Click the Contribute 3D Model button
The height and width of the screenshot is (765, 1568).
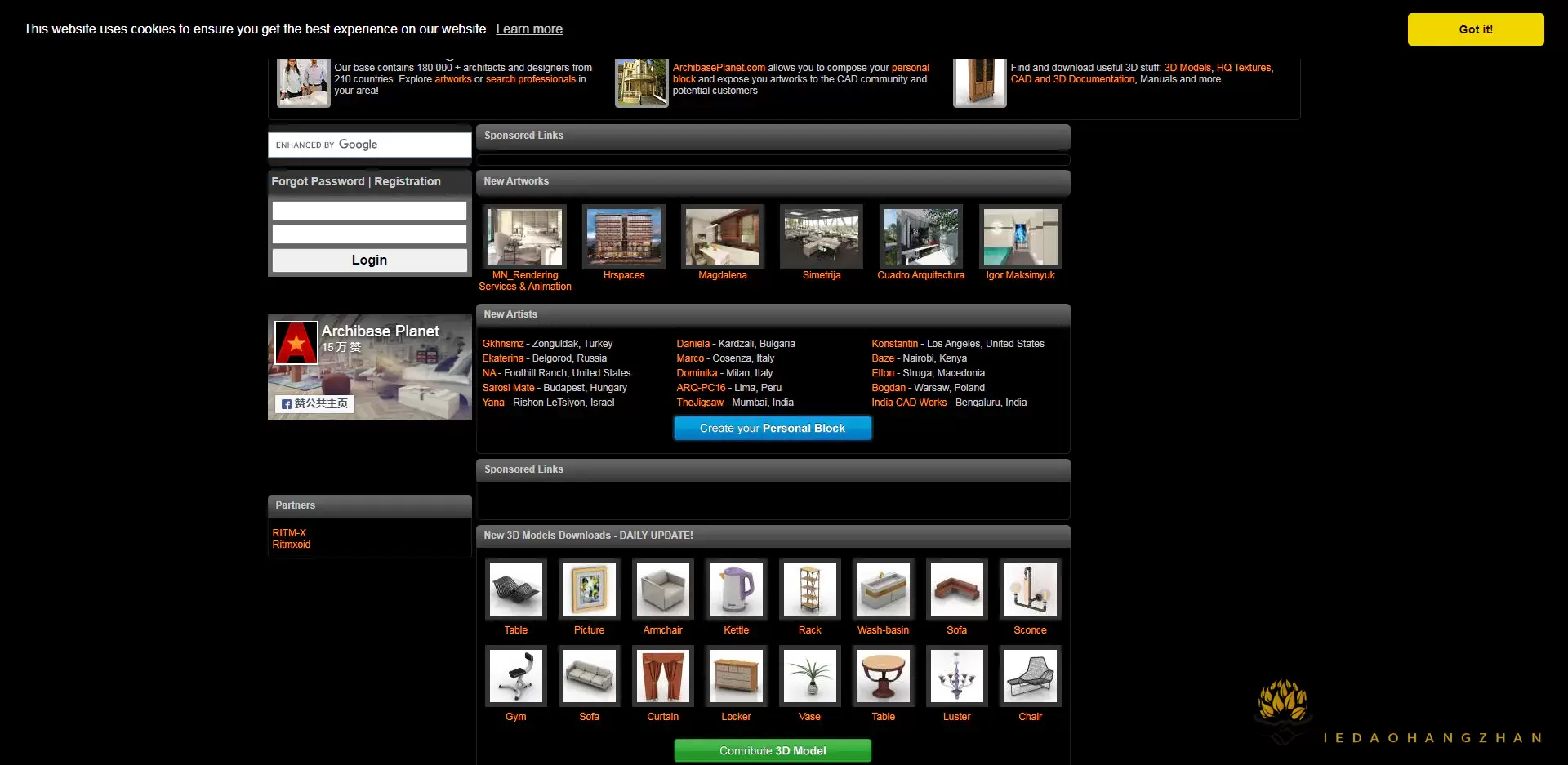772,749
